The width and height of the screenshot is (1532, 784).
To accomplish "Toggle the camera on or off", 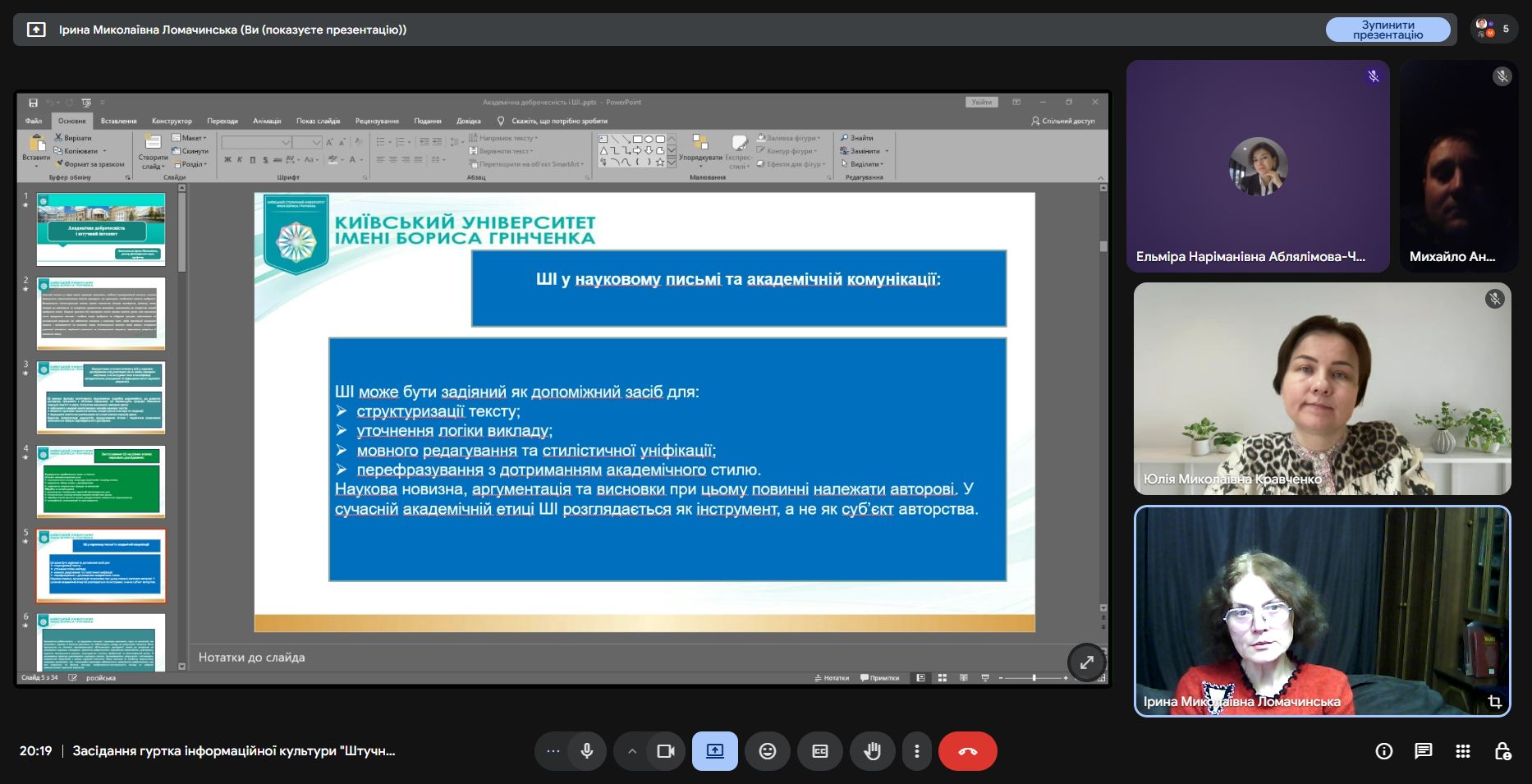I will point(666,751).
